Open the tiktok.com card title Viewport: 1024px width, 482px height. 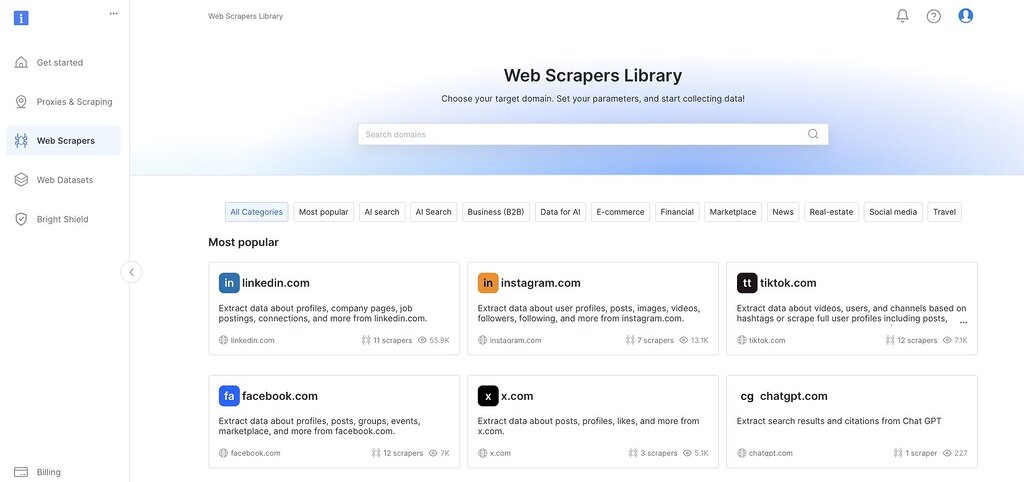[788, 283]
